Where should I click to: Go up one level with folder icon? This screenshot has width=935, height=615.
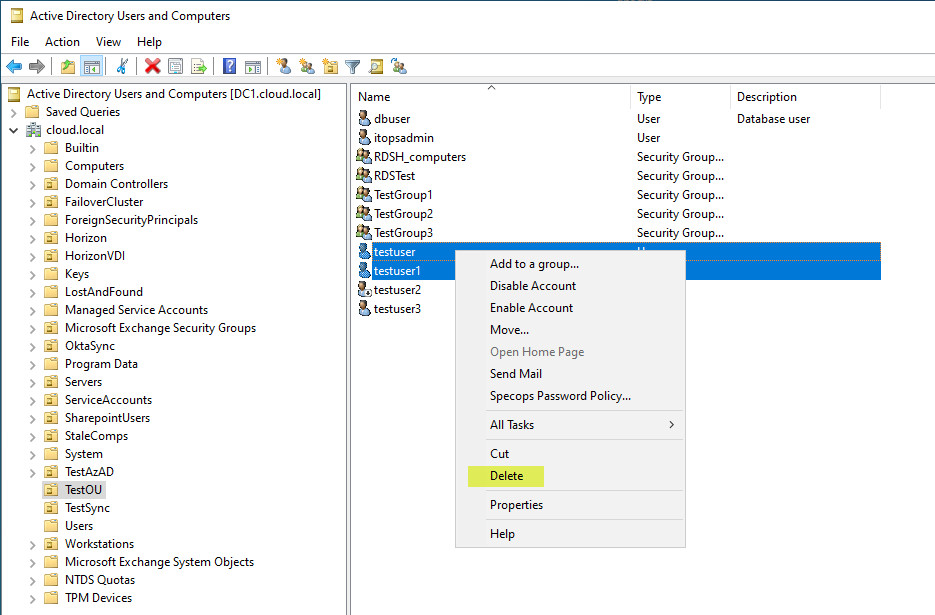click(68, 66)
